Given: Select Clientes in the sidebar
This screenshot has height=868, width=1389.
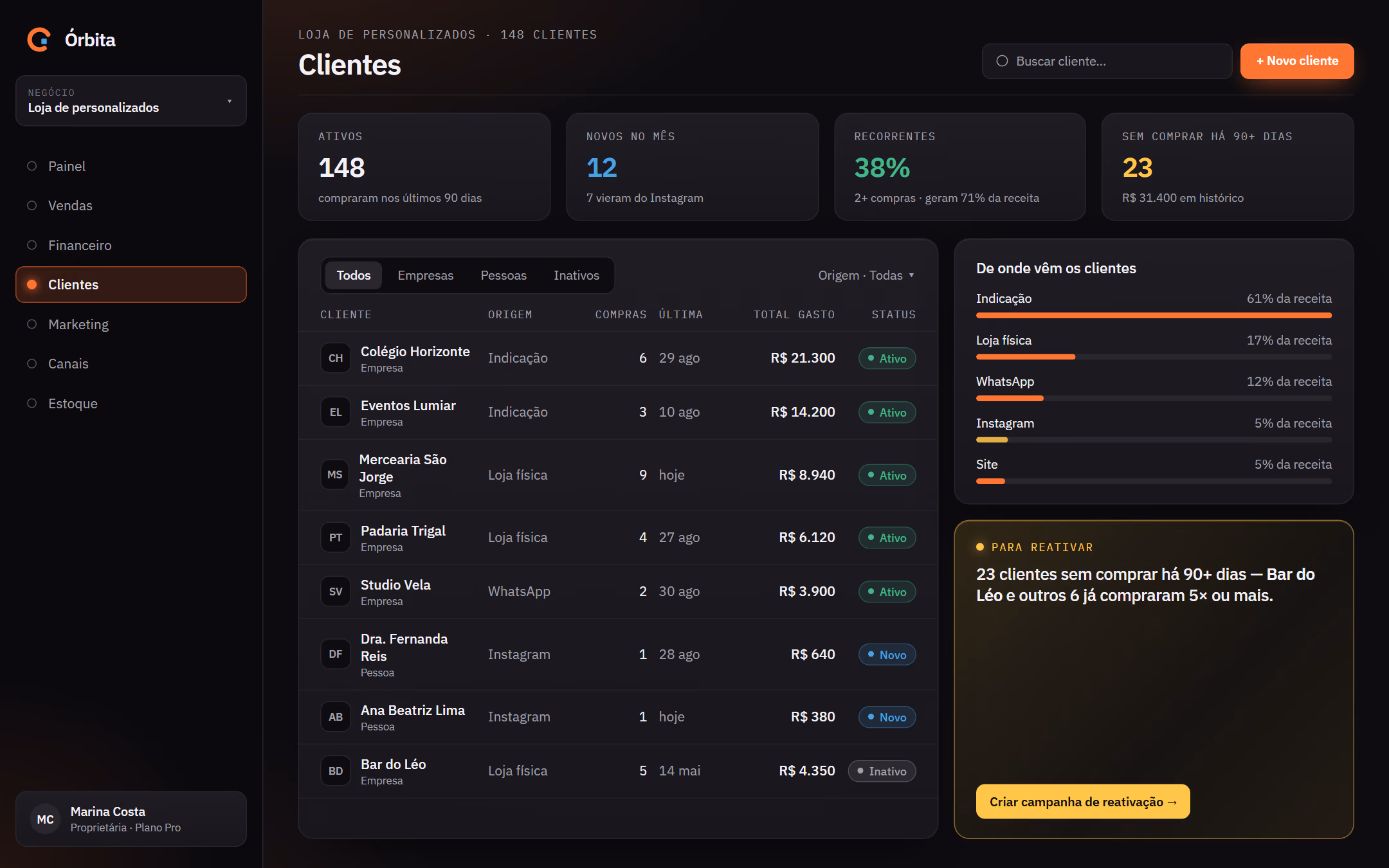Looking at the screenshot, I should click(x=131, y=284).
